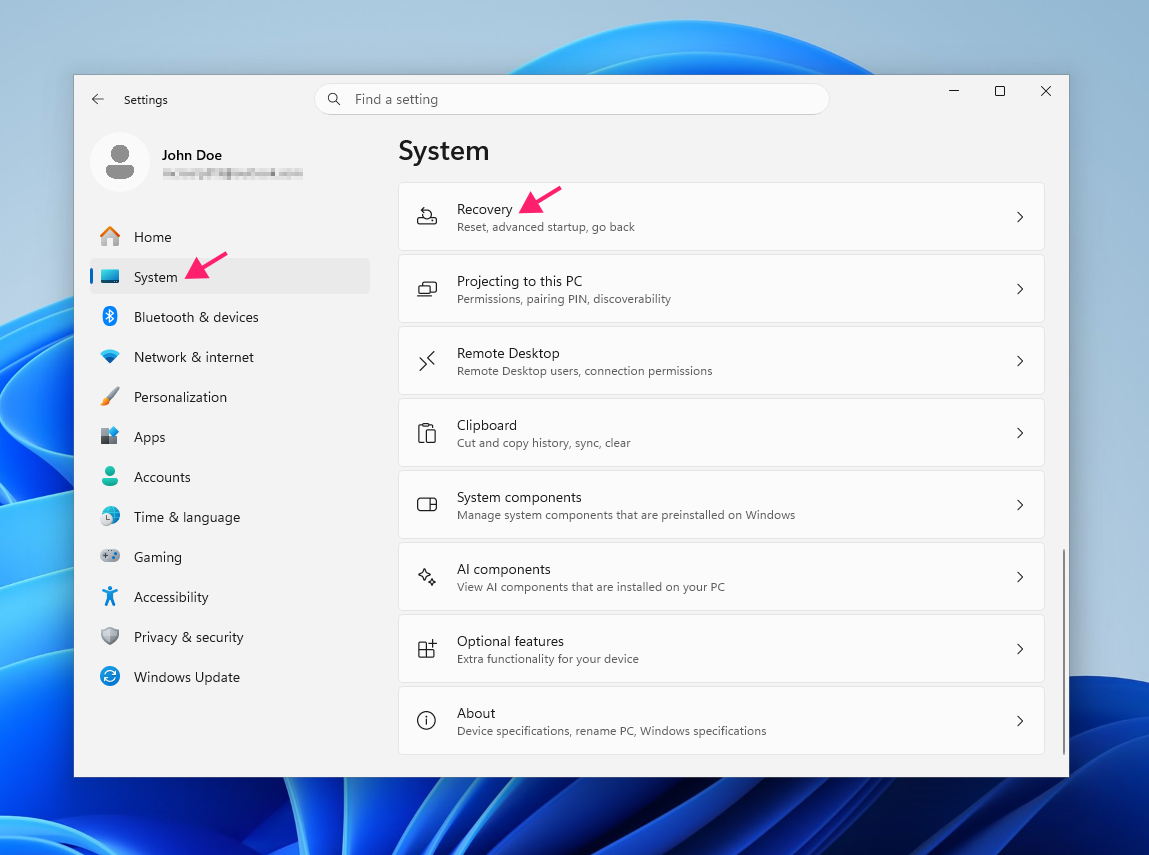Open About chevron arrow
This screenshot has width=1149, height=855.
pyautogui.click(x=1019, y=721)
